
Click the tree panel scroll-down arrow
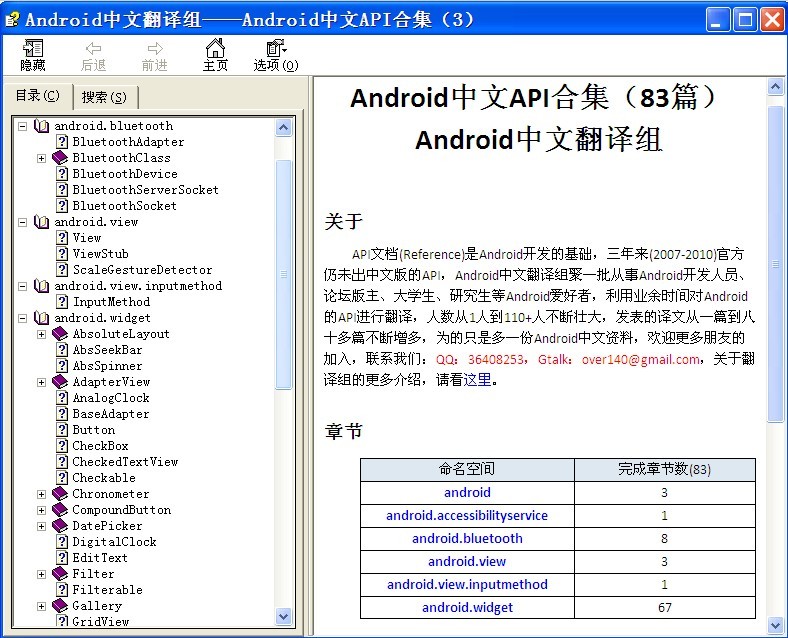tap(284, 616)
